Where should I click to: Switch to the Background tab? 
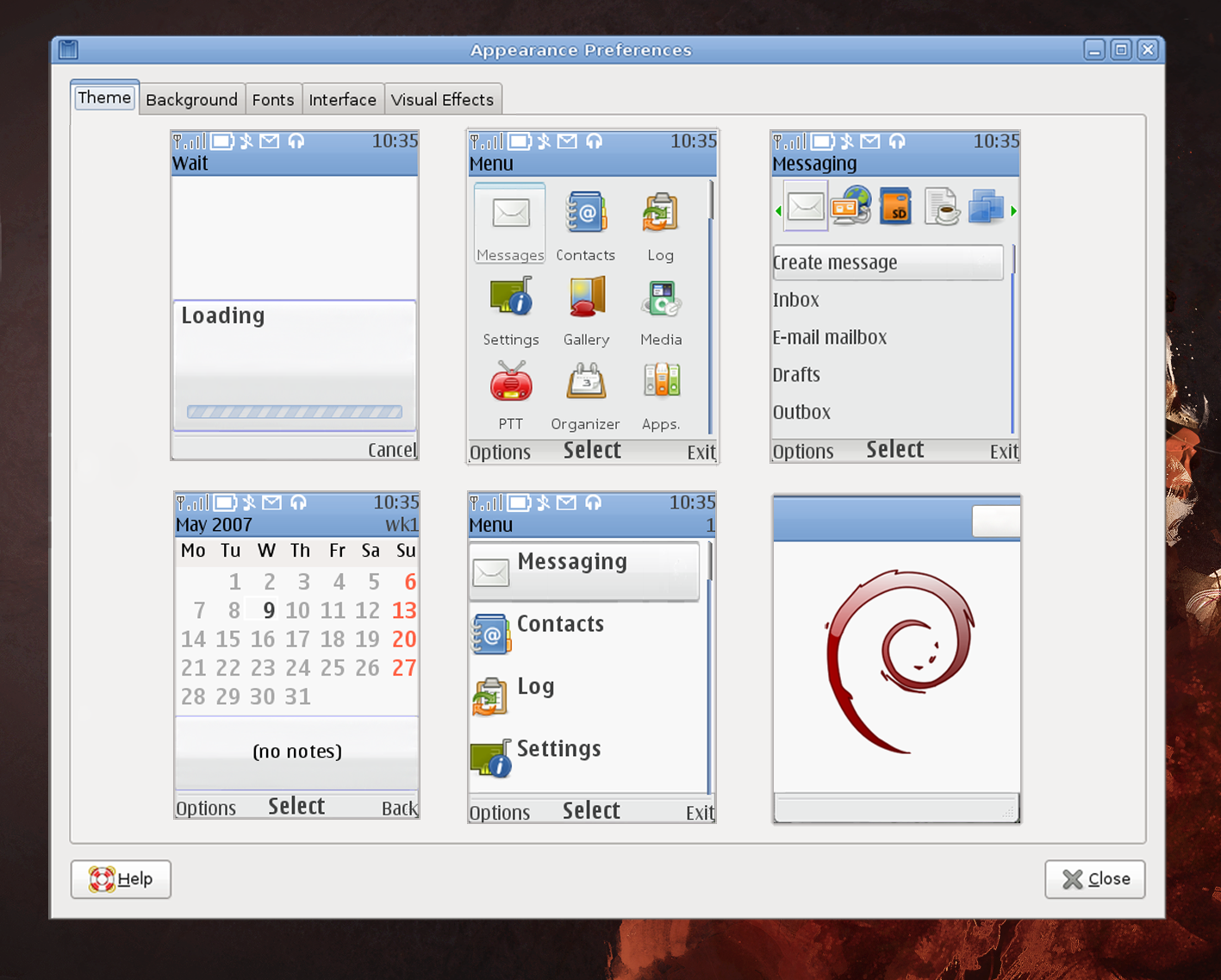[191, 98]
